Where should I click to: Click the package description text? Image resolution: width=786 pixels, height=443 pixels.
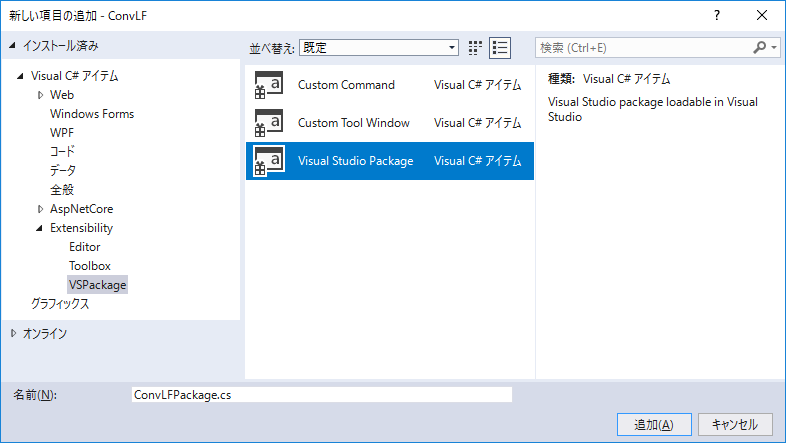click(653, 109)
